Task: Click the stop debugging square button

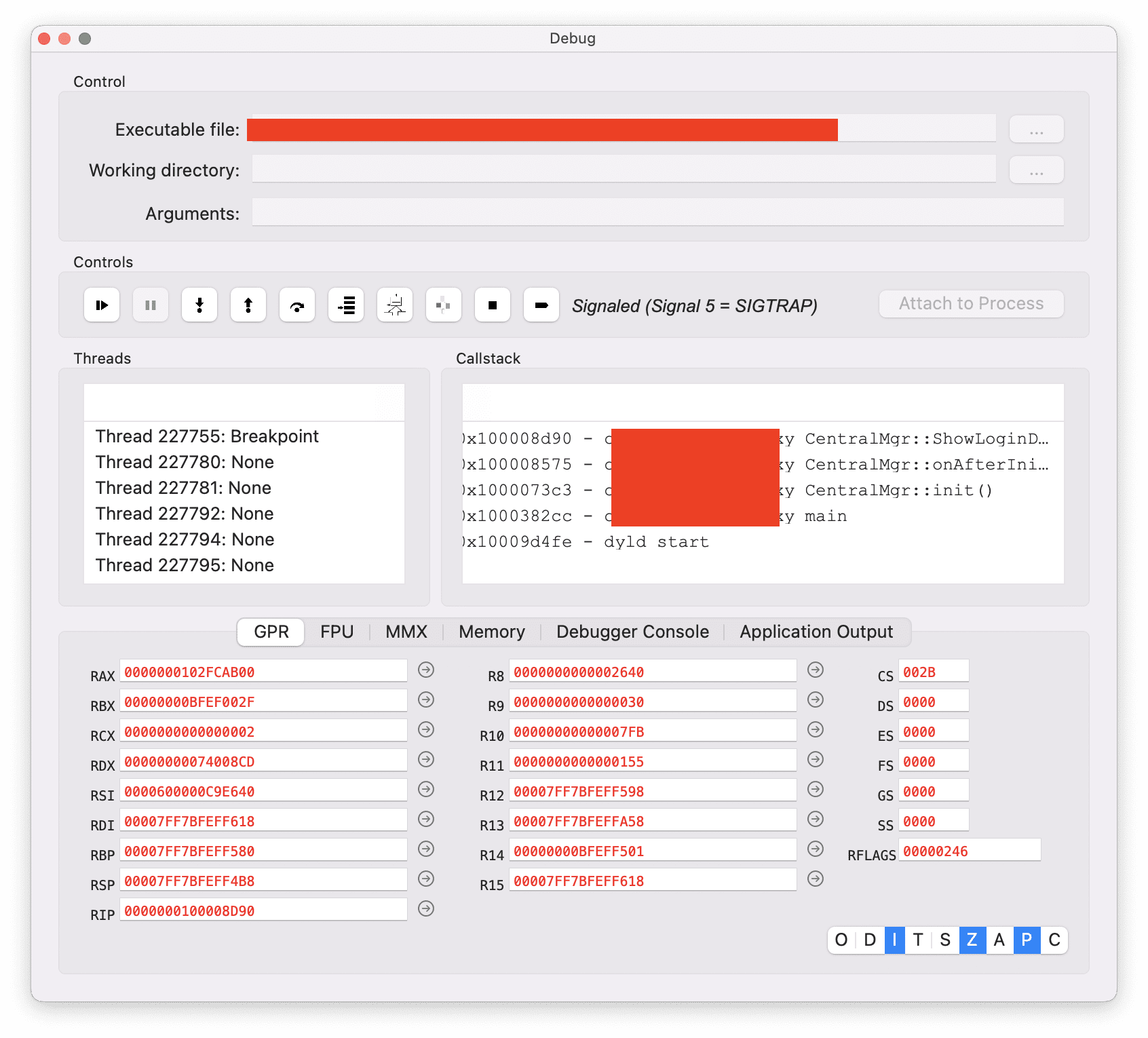Action: [x=493, y=305]
